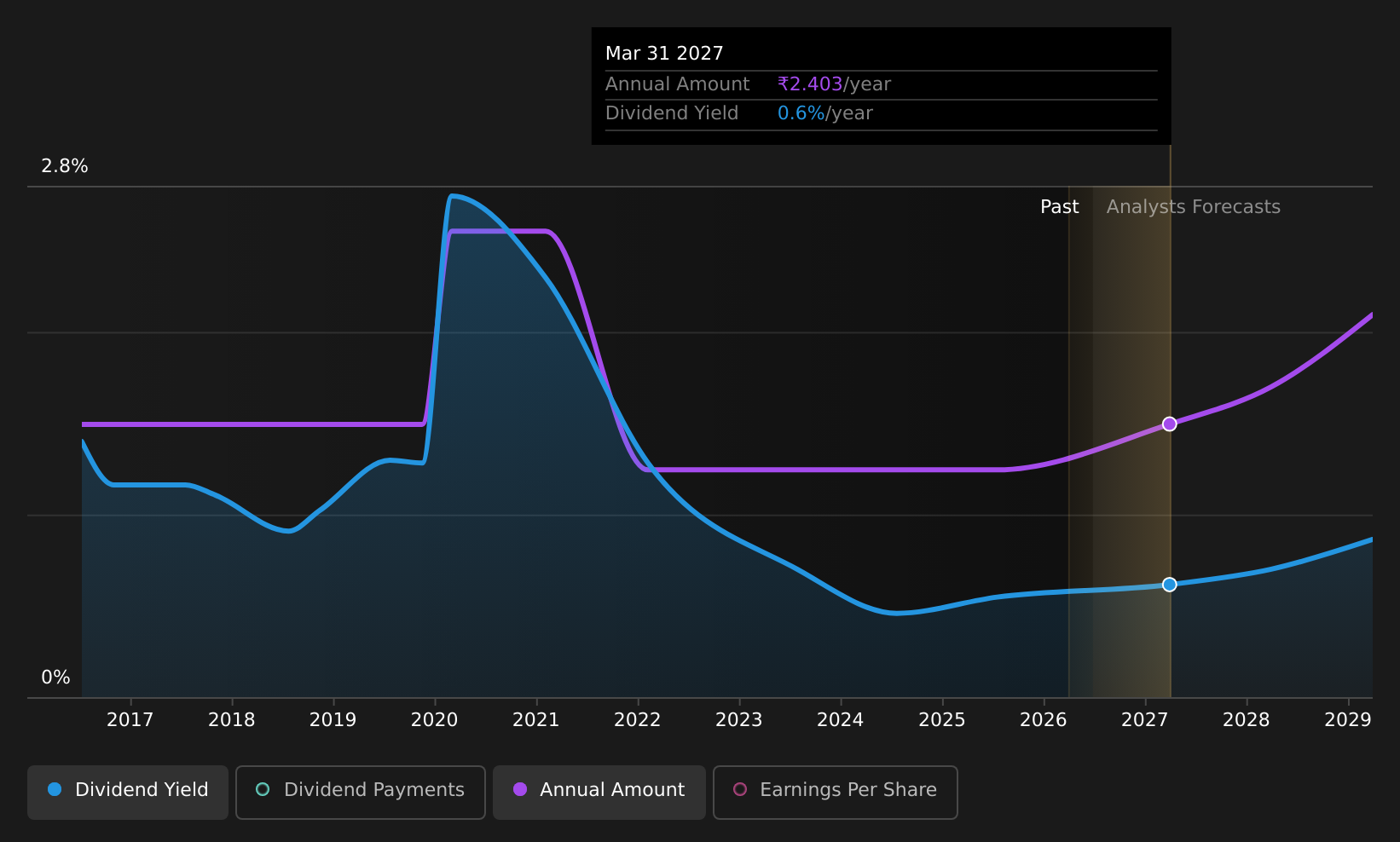Screen dimensions: 1400x842
Task: Click the 2.8% y-axis label
Action: tap(65, 166)
